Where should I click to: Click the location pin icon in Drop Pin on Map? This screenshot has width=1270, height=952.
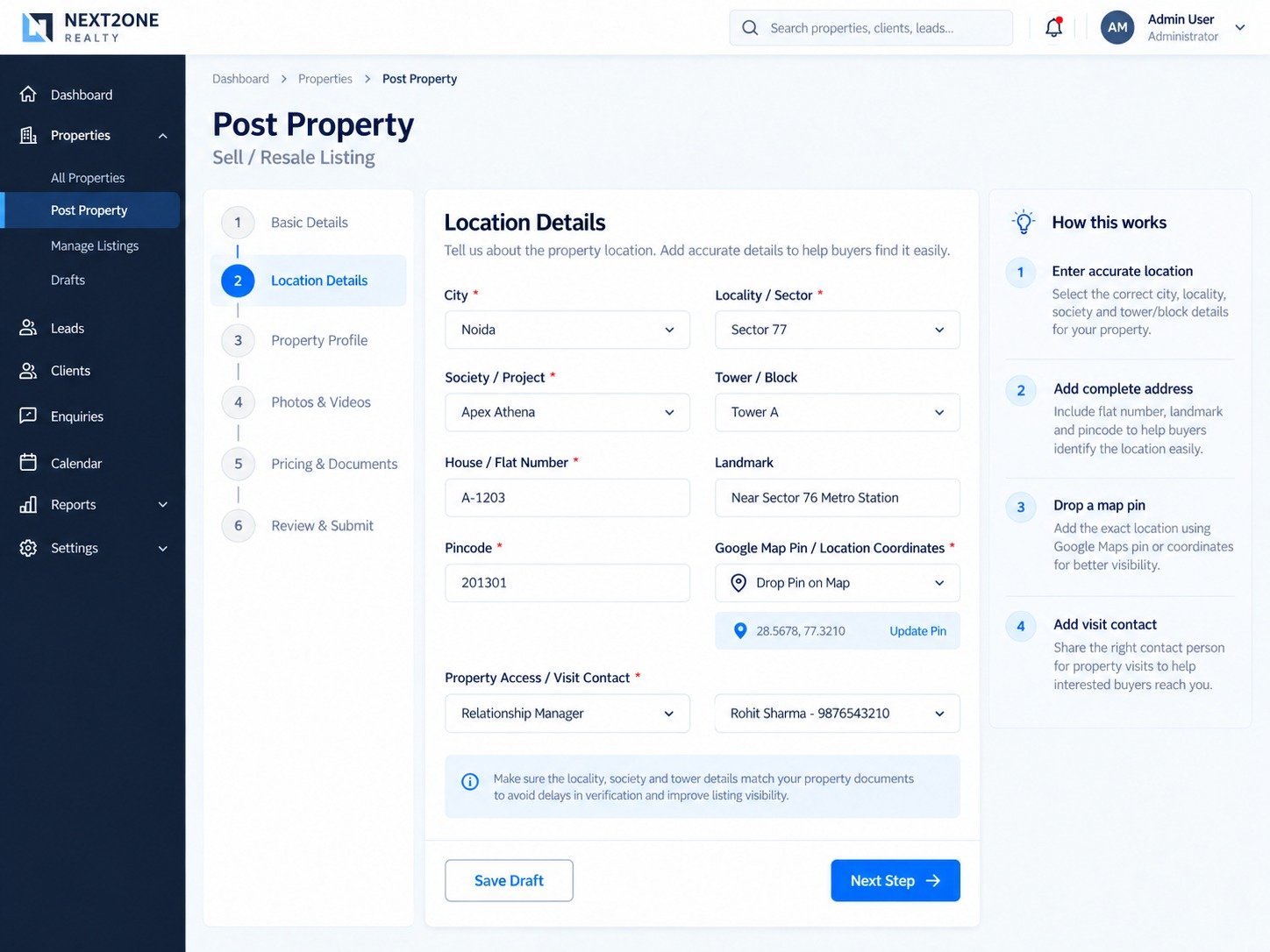pyautogui.click(x=738, y=583)
